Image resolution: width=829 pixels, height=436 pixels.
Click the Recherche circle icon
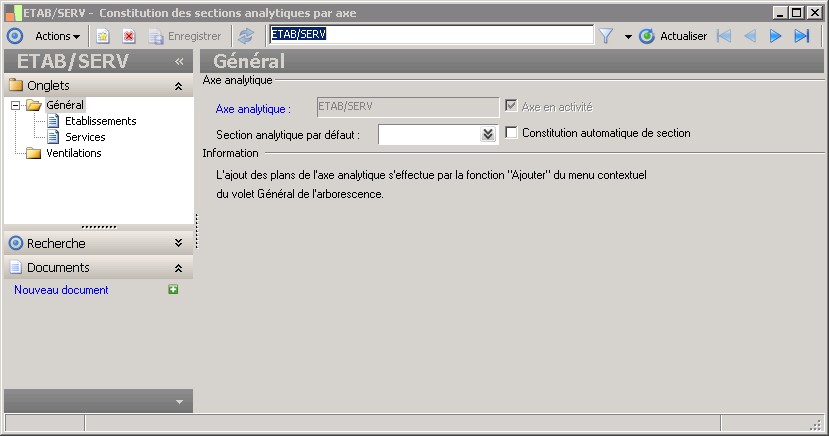[x=16, y=243]
